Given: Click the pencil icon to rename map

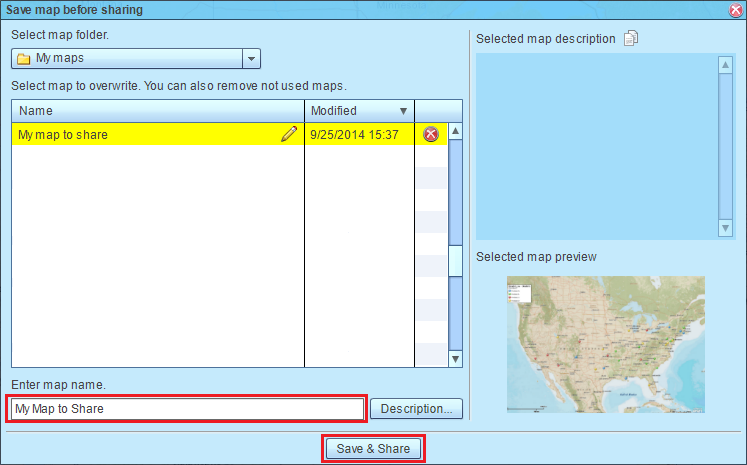Looking at the screenshot, I should (289, 134).
